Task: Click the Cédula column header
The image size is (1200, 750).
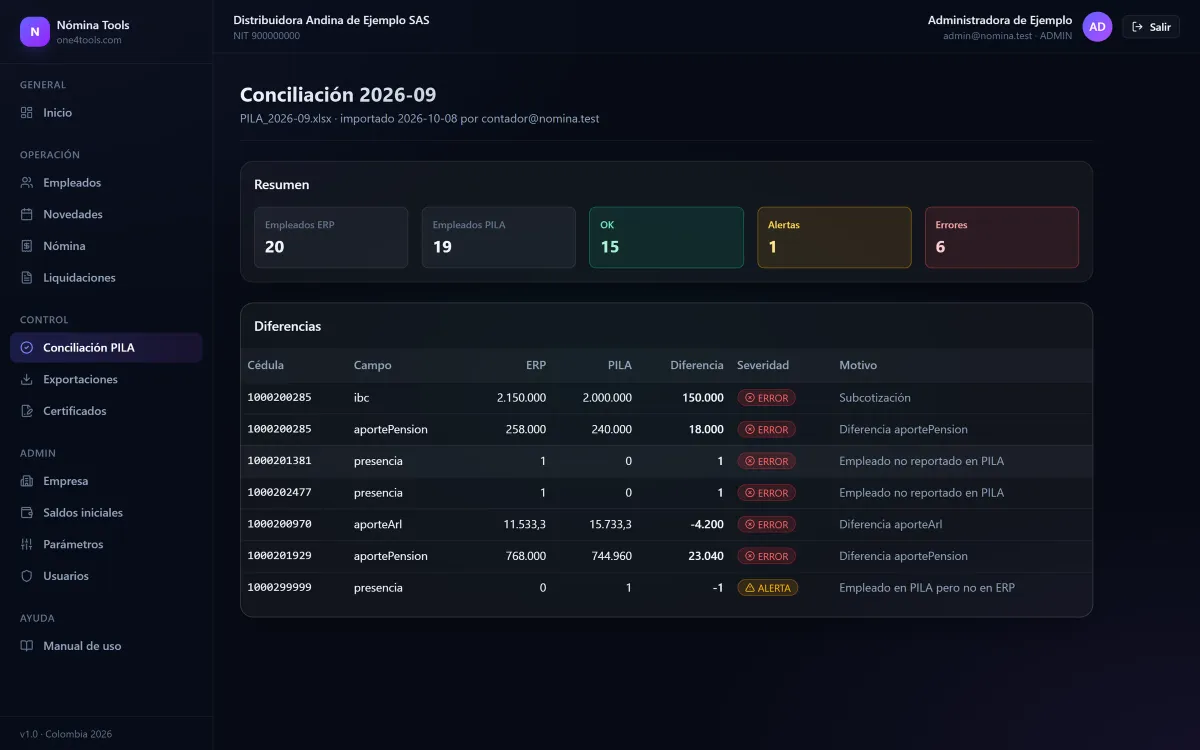Action: point(266,365)
